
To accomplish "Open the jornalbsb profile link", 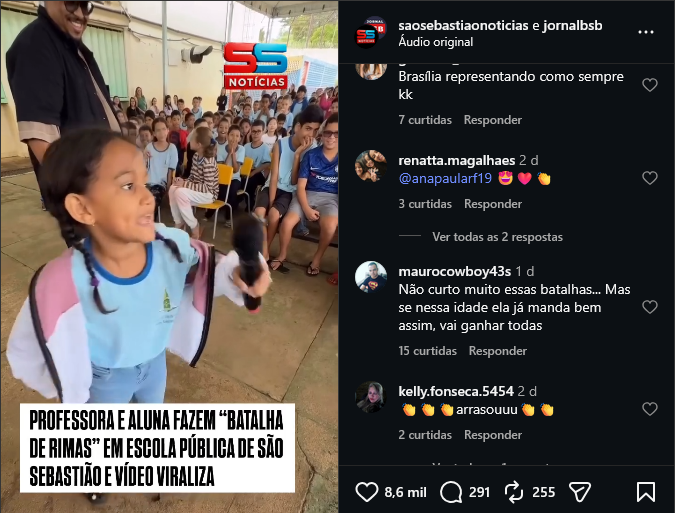I will click(x=572, y=25).
